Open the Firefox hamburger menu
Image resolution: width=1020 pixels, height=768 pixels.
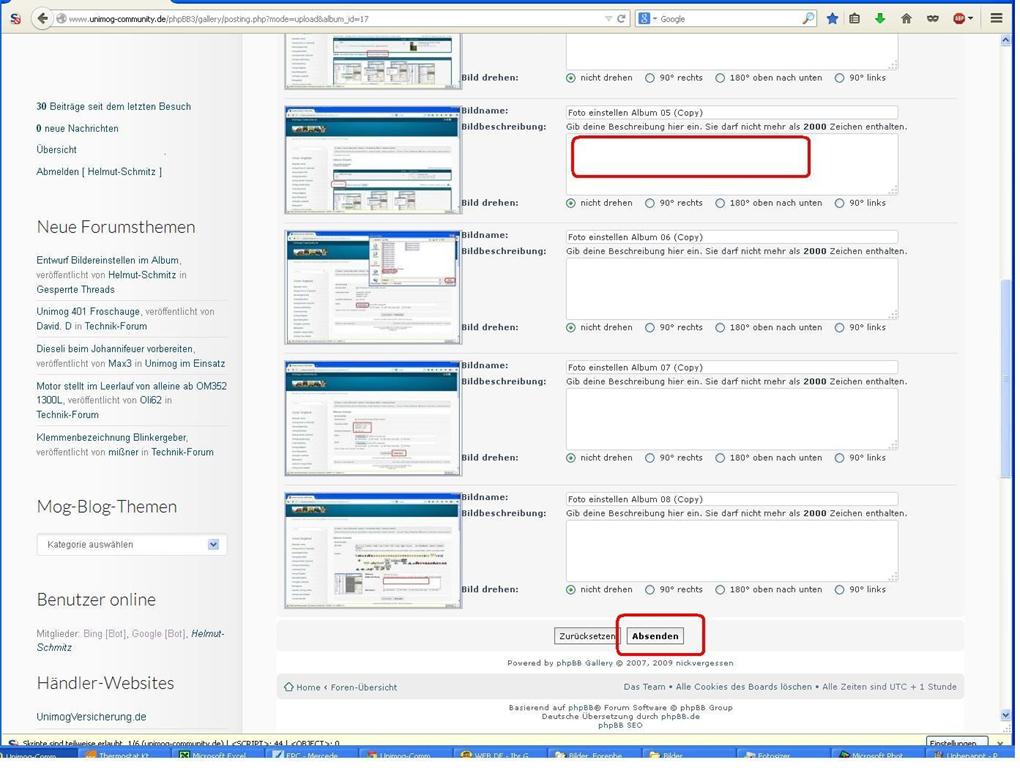click(996, 18)
